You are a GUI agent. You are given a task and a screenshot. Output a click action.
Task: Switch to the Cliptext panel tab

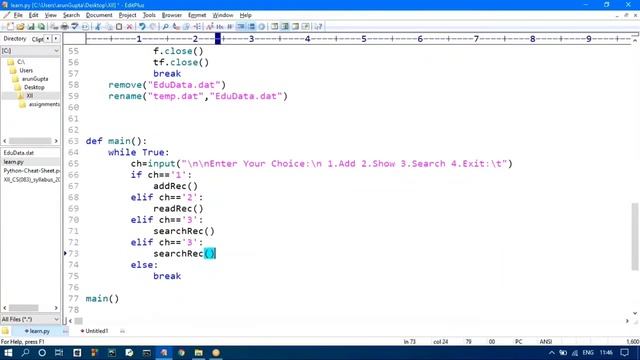(x=37, y=39)
